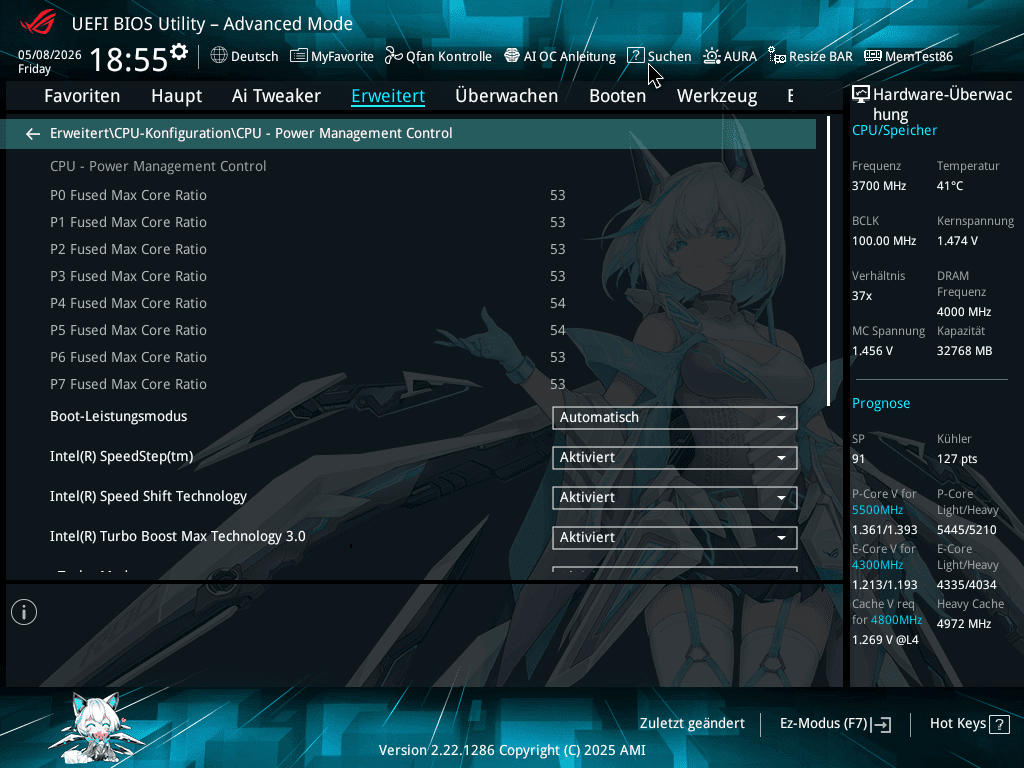Screen dimensions: 1024x768
Task: Click the 18:55 clock display
Action: (129, 60)
